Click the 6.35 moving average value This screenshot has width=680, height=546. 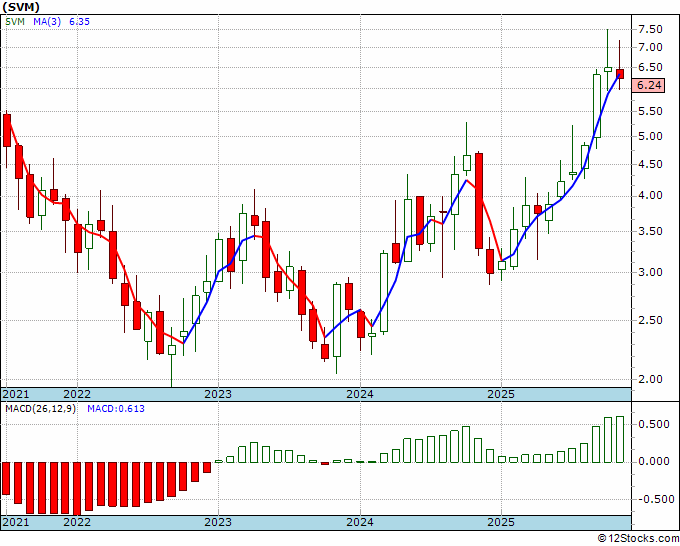(79, 21)
